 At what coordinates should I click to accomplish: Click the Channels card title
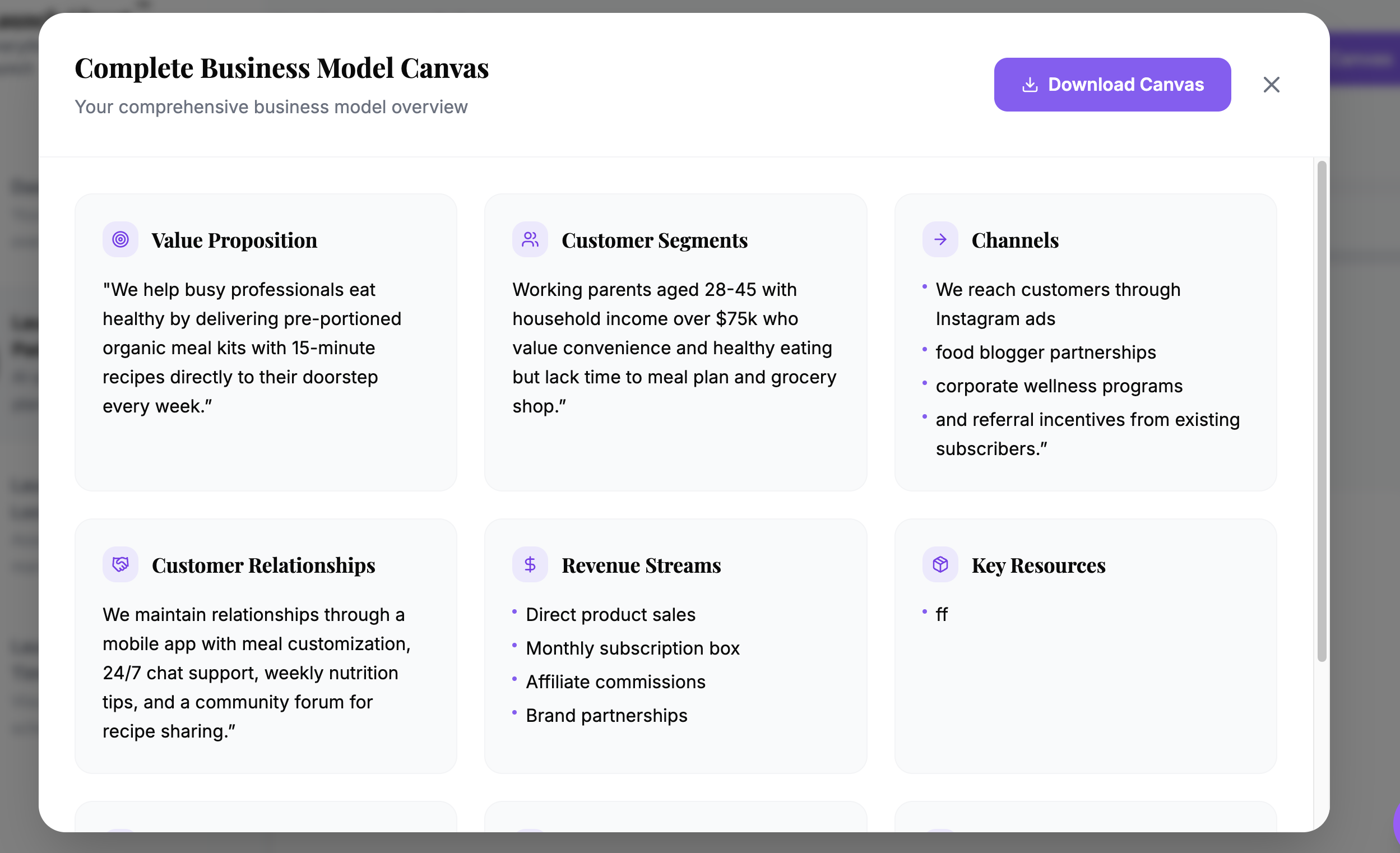[x=1015, y=240]
